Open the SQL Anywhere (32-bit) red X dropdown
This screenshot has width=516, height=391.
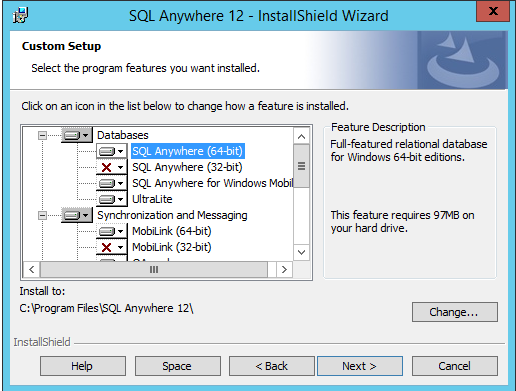click(x=112, y=167)
